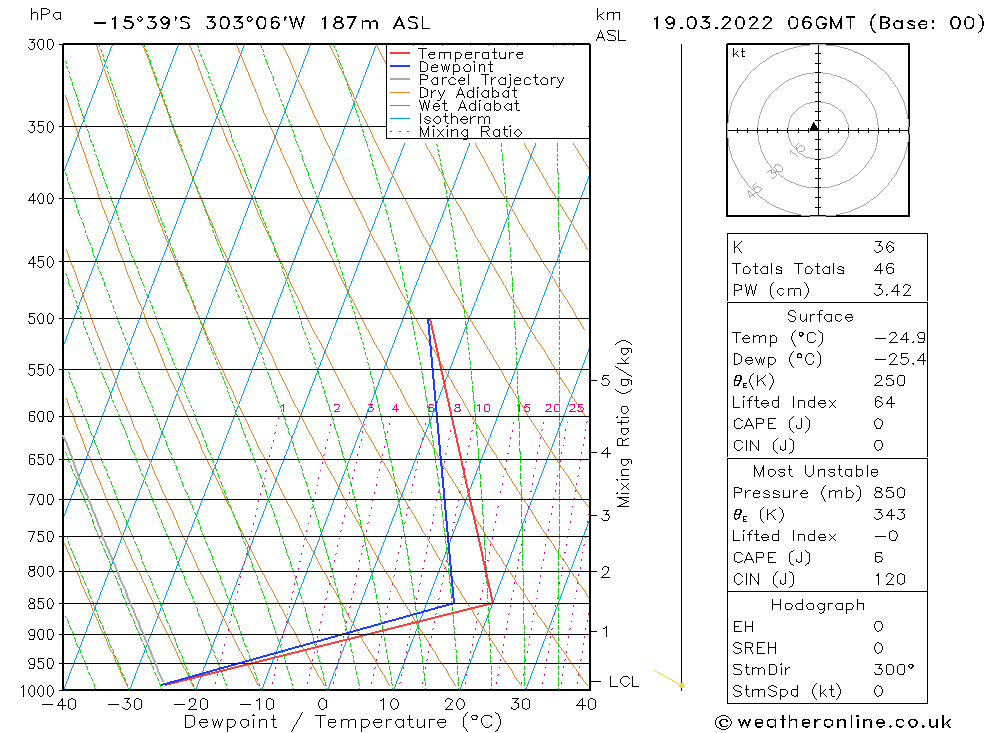Click the 'LCL' level label
The image size is (1000, 733).
[623, 682]
